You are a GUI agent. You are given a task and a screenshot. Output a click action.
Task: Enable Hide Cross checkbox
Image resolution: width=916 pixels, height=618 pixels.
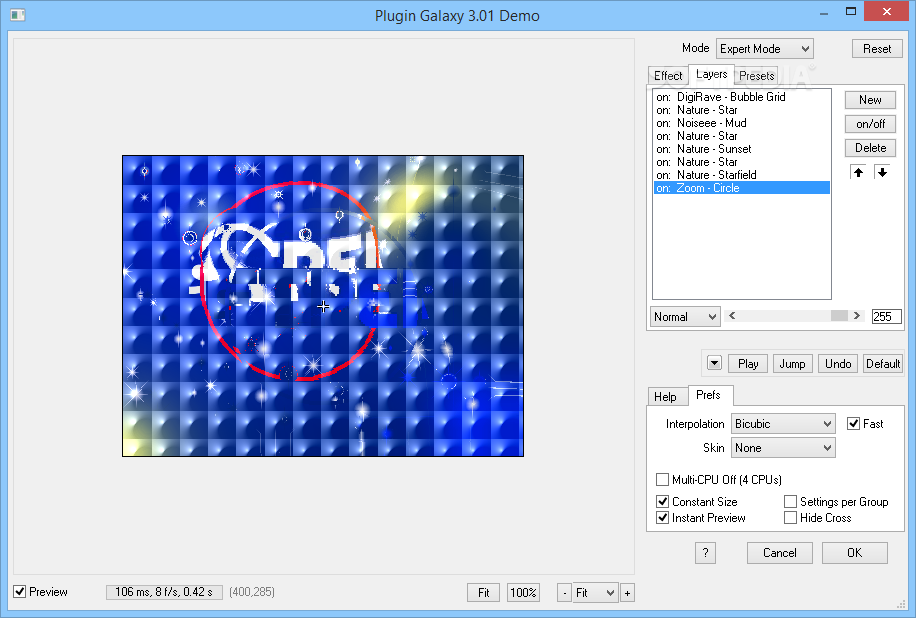coord(790,518)
